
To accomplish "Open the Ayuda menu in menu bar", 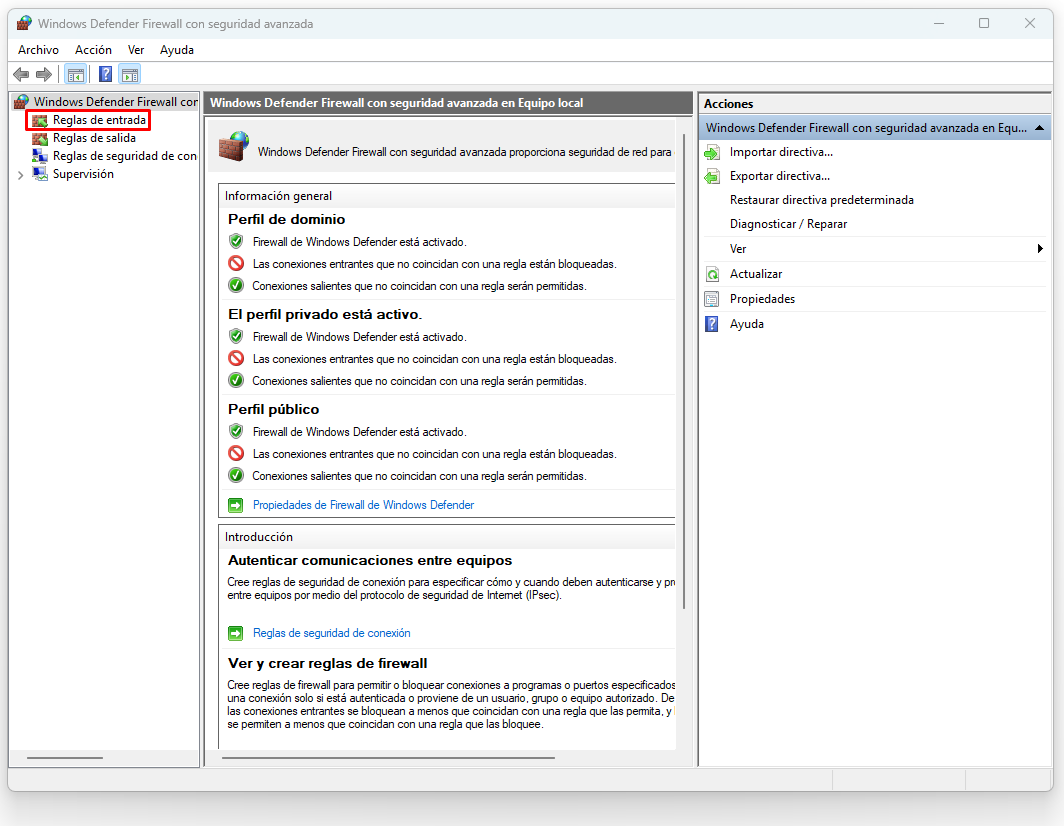I will point(176,50).
